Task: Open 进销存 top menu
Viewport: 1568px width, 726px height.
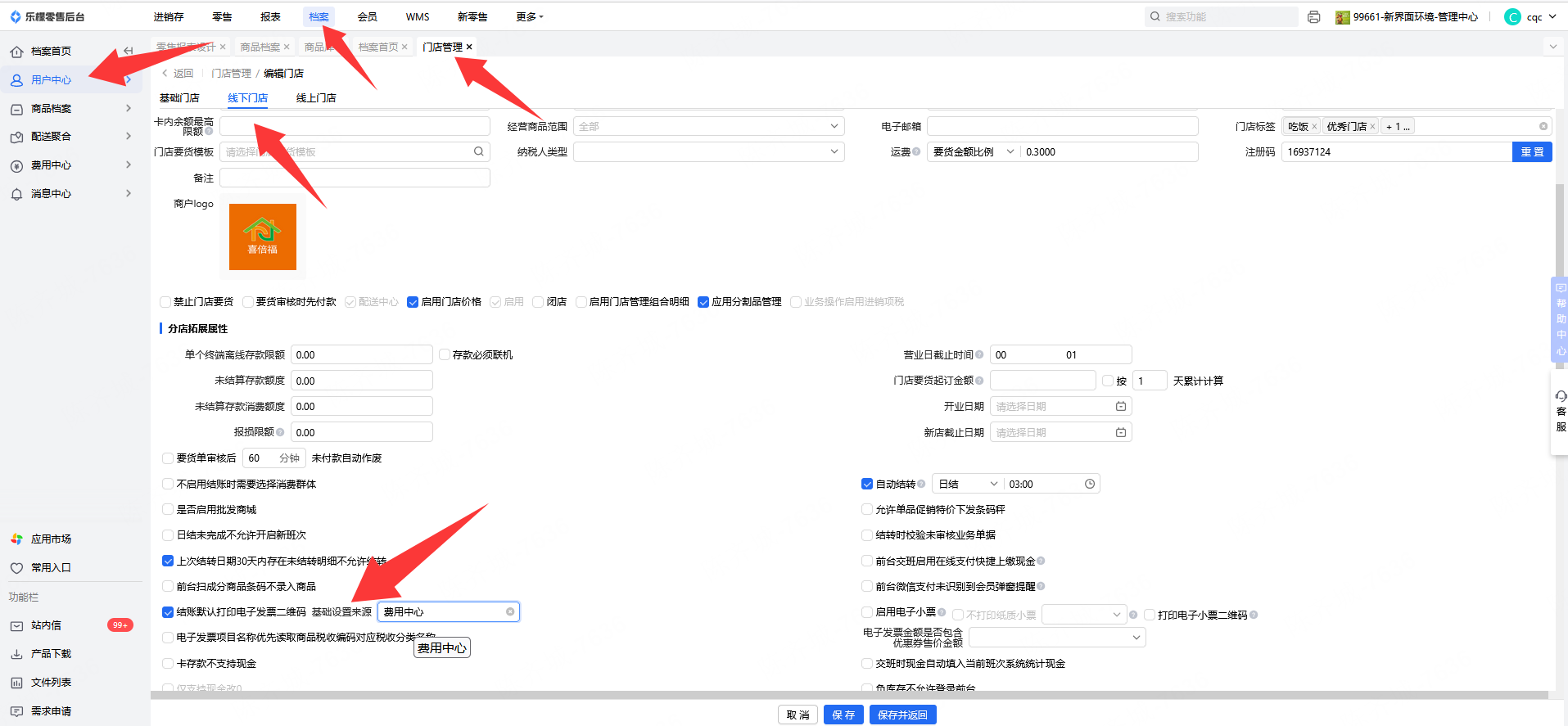Action: (169, 16)
